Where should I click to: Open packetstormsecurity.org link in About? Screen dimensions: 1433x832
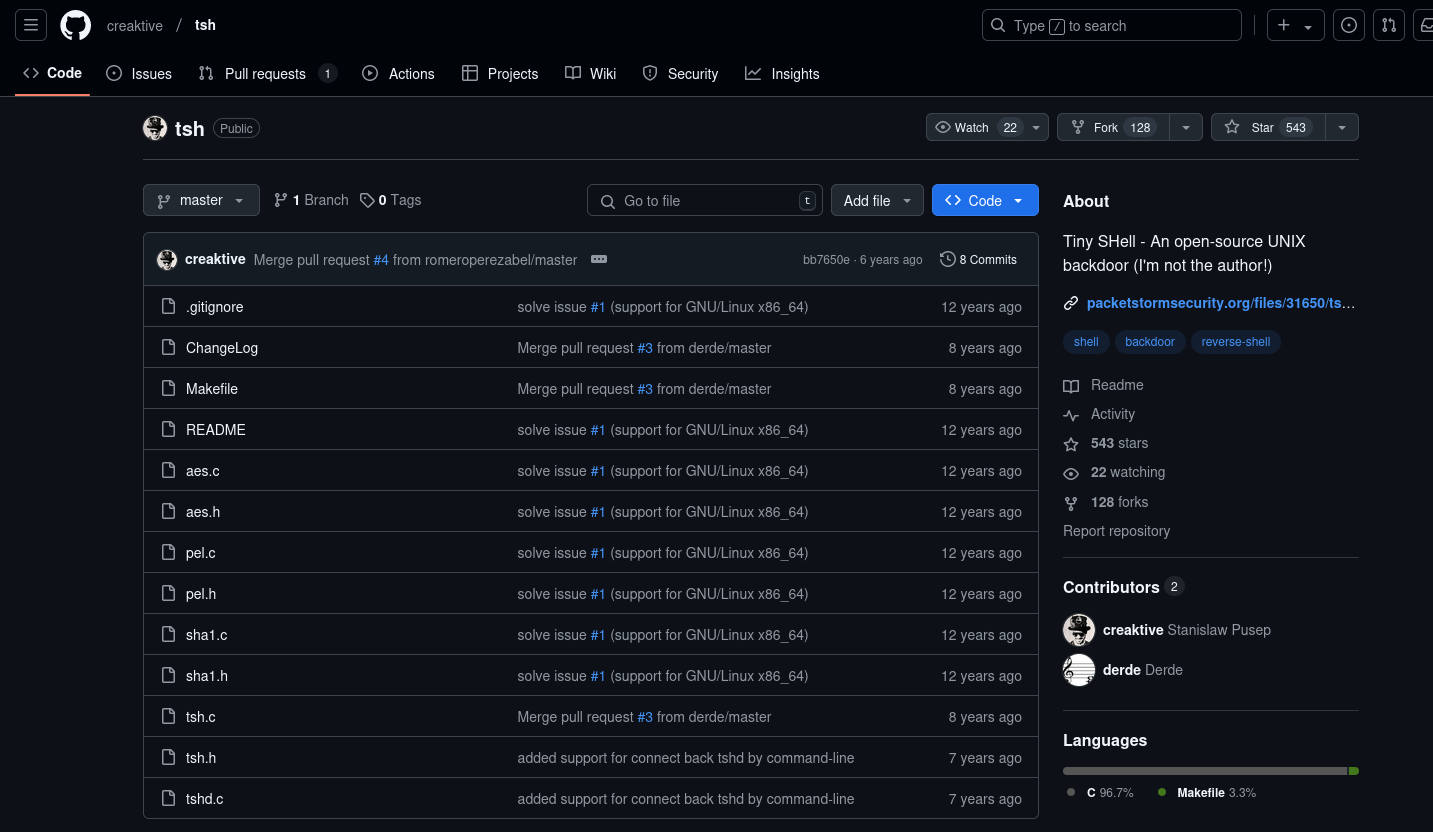(x=1221, y=303)
